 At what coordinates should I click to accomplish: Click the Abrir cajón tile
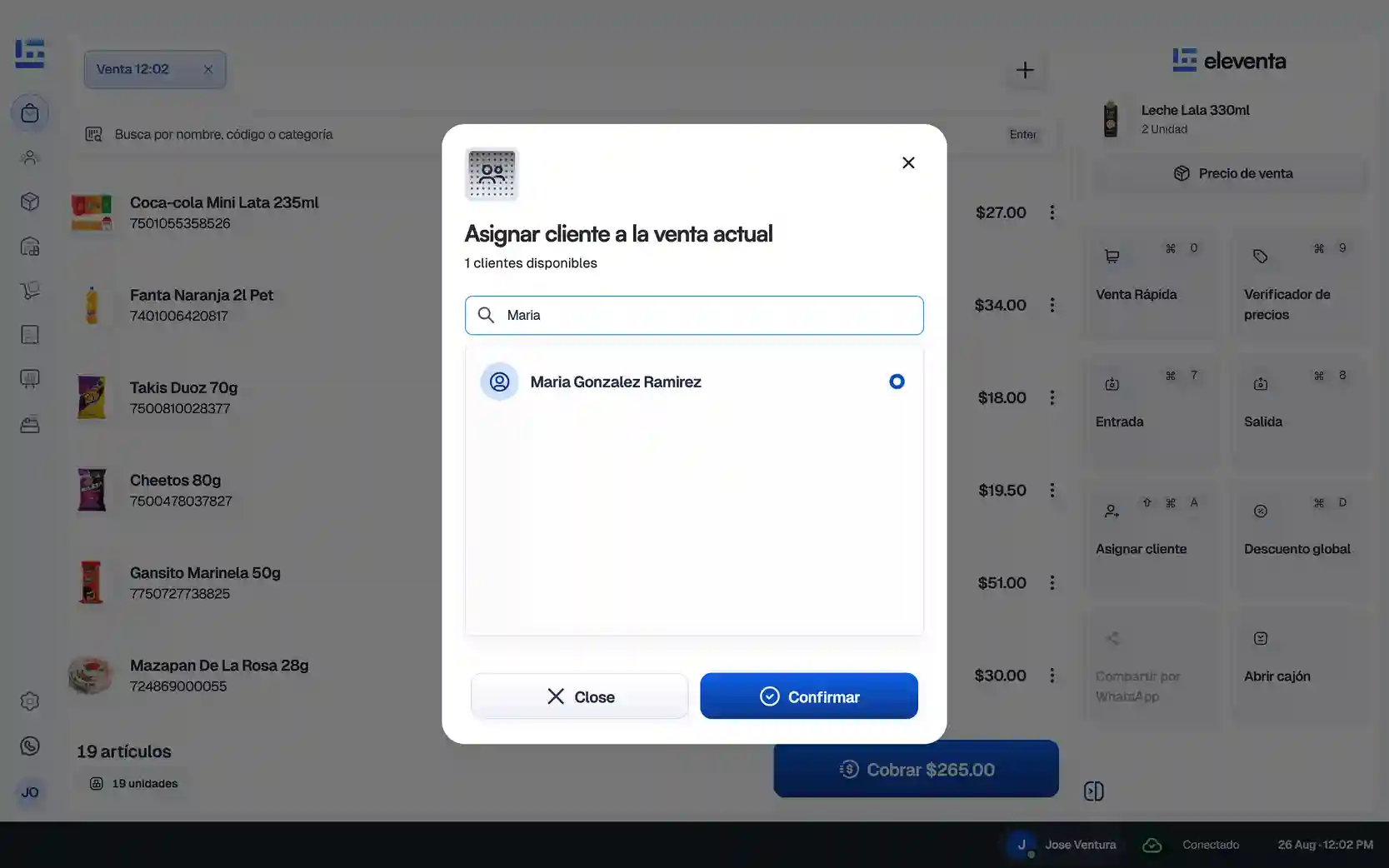1299,665
